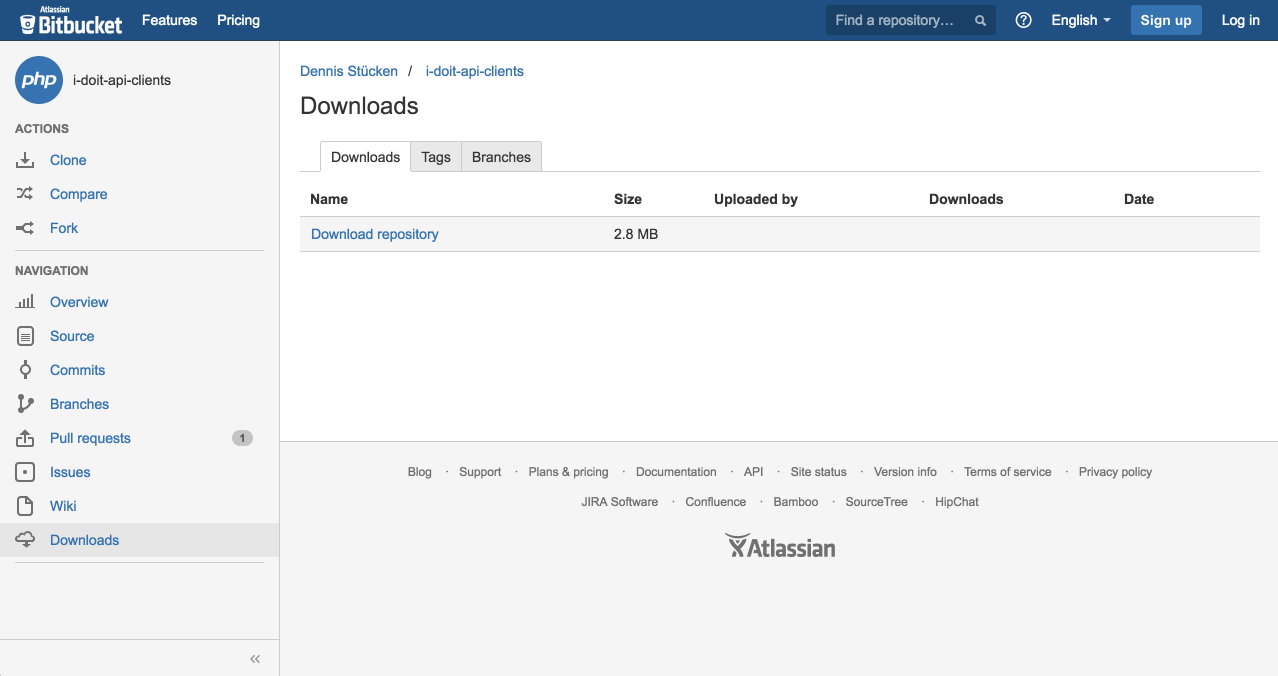Screen dimensions: 1278x676
Task: Click the Wiki page icon
Action: point(25,506)
